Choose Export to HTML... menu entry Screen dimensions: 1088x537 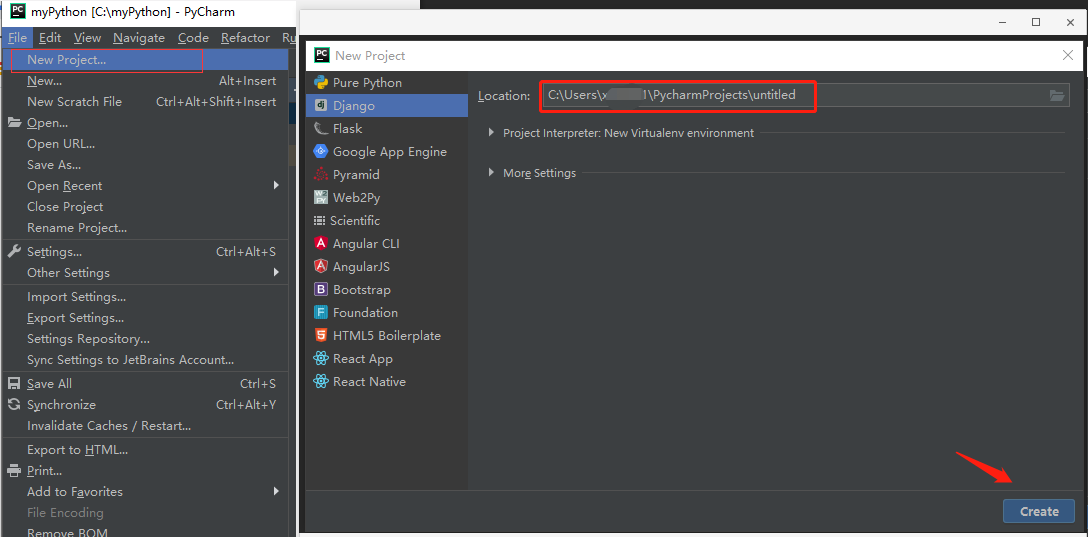click(x=145, y=450)
